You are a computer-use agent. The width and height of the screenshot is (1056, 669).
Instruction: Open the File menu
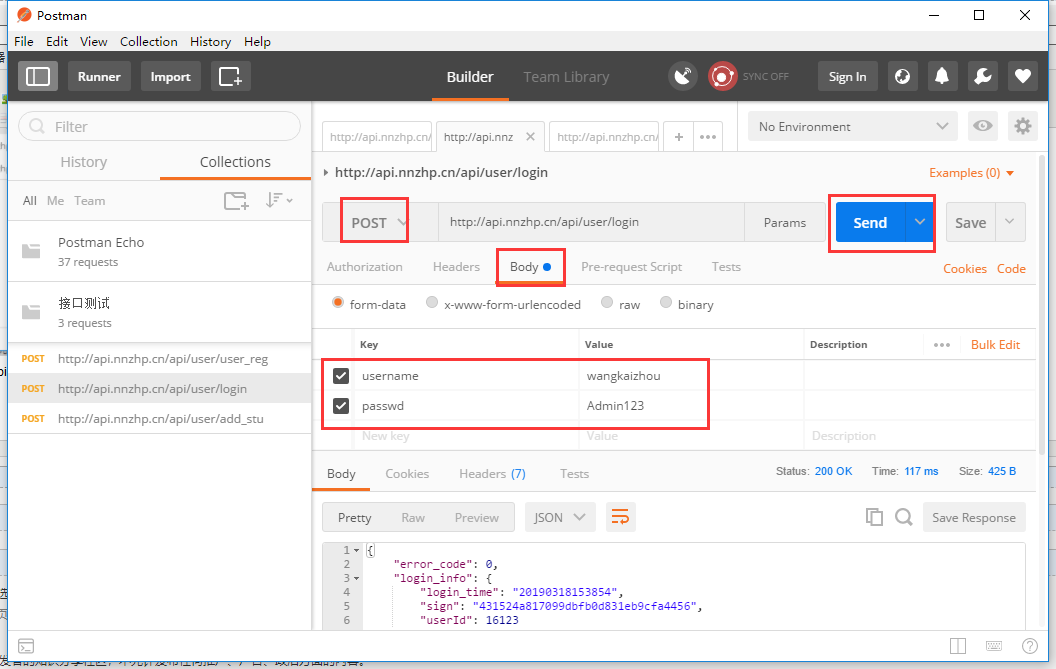(x=24, y=42)
